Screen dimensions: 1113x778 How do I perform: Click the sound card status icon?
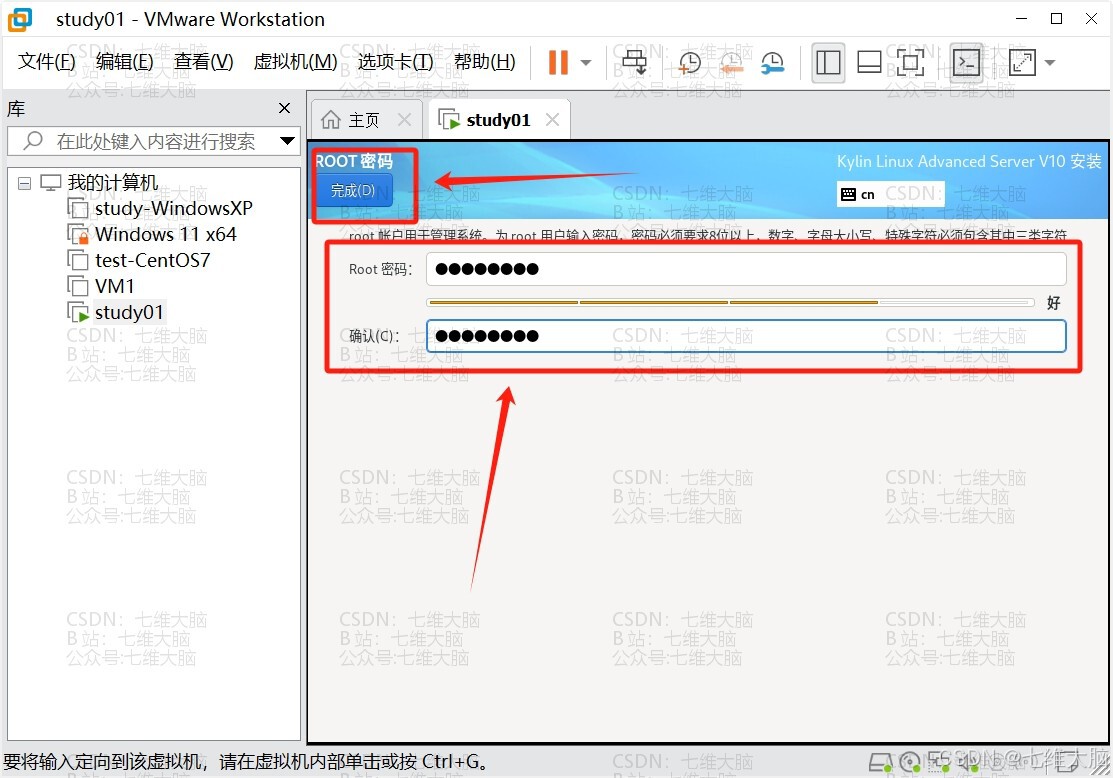point(967,763)
